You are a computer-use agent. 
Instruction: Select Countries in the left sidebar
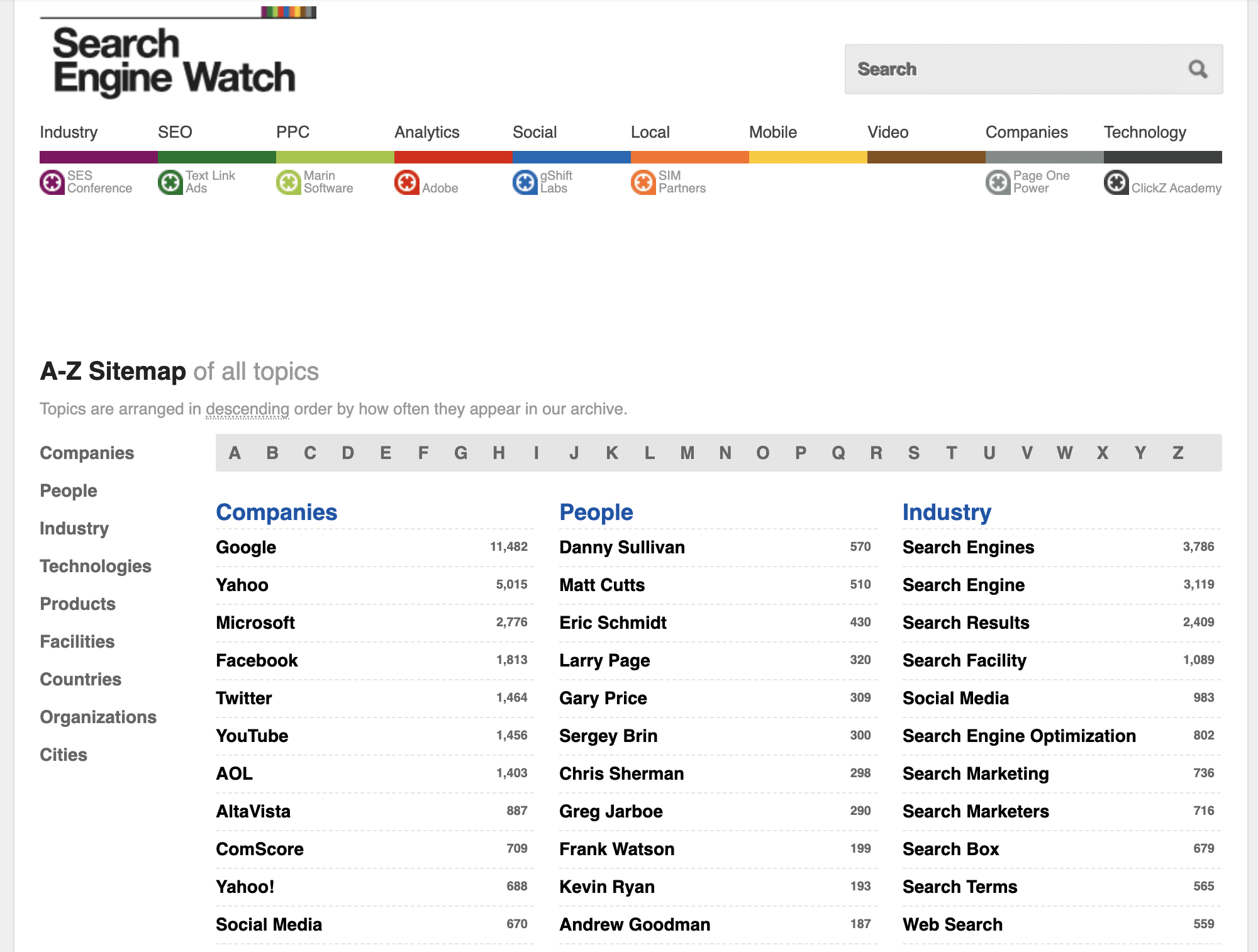coord(81,679)
